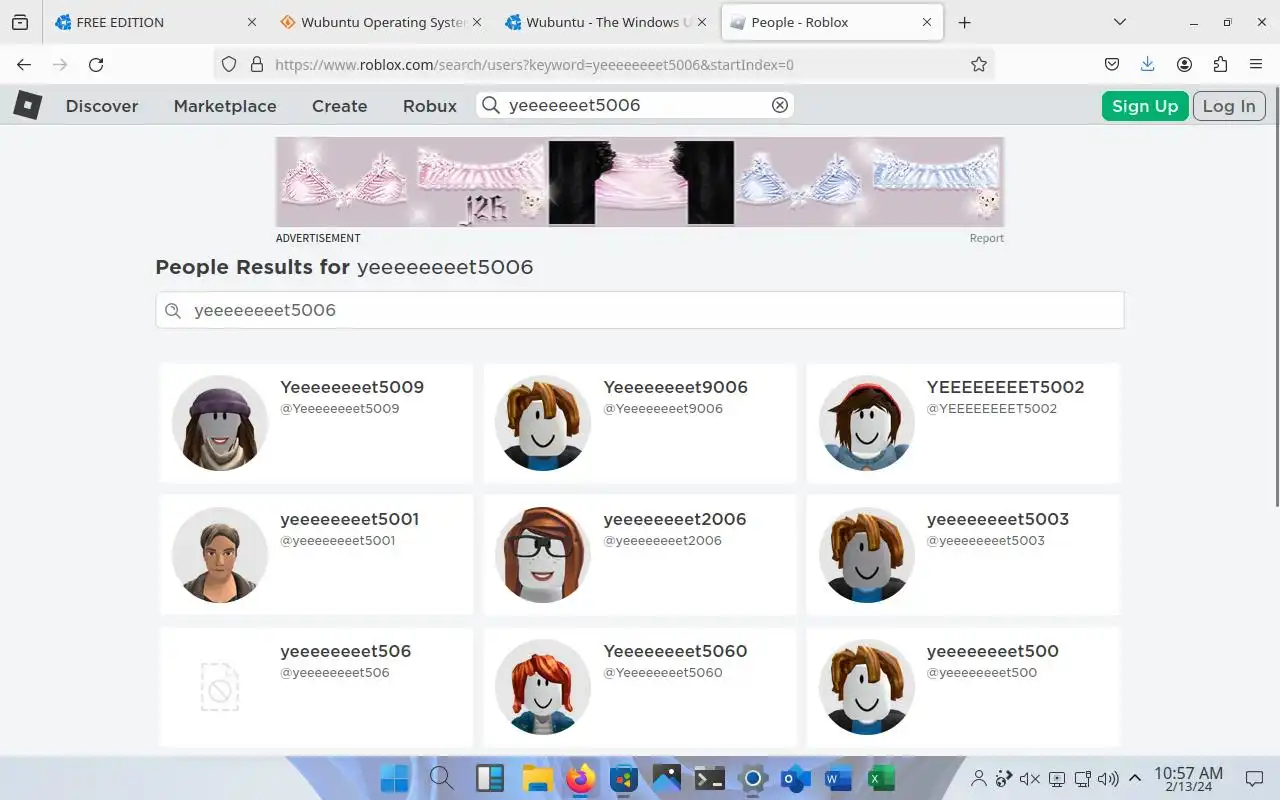1280x800 pixels.
Task: Open the YEEEEEEEET5002 profile name
Action: (x=1005, y=387)
